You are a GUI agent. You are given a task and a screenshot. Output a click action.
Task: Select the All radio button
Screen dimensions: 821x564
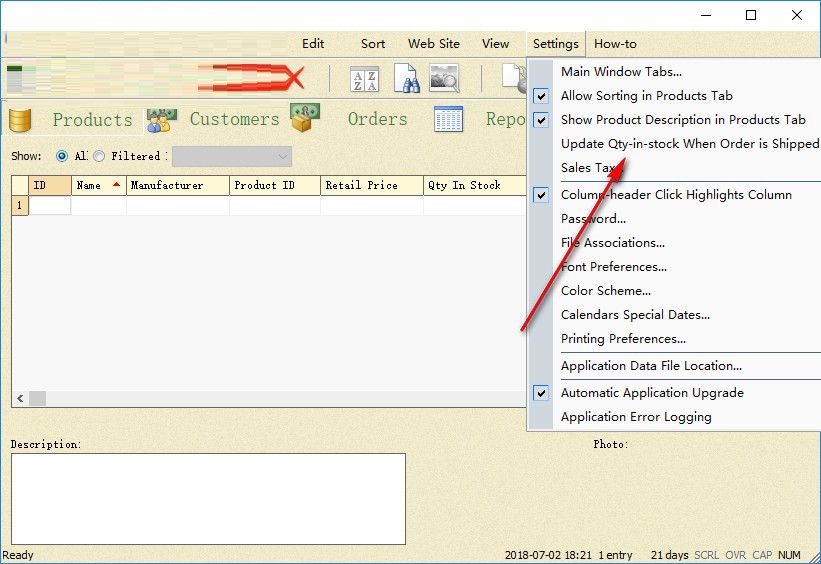point(62,156)
